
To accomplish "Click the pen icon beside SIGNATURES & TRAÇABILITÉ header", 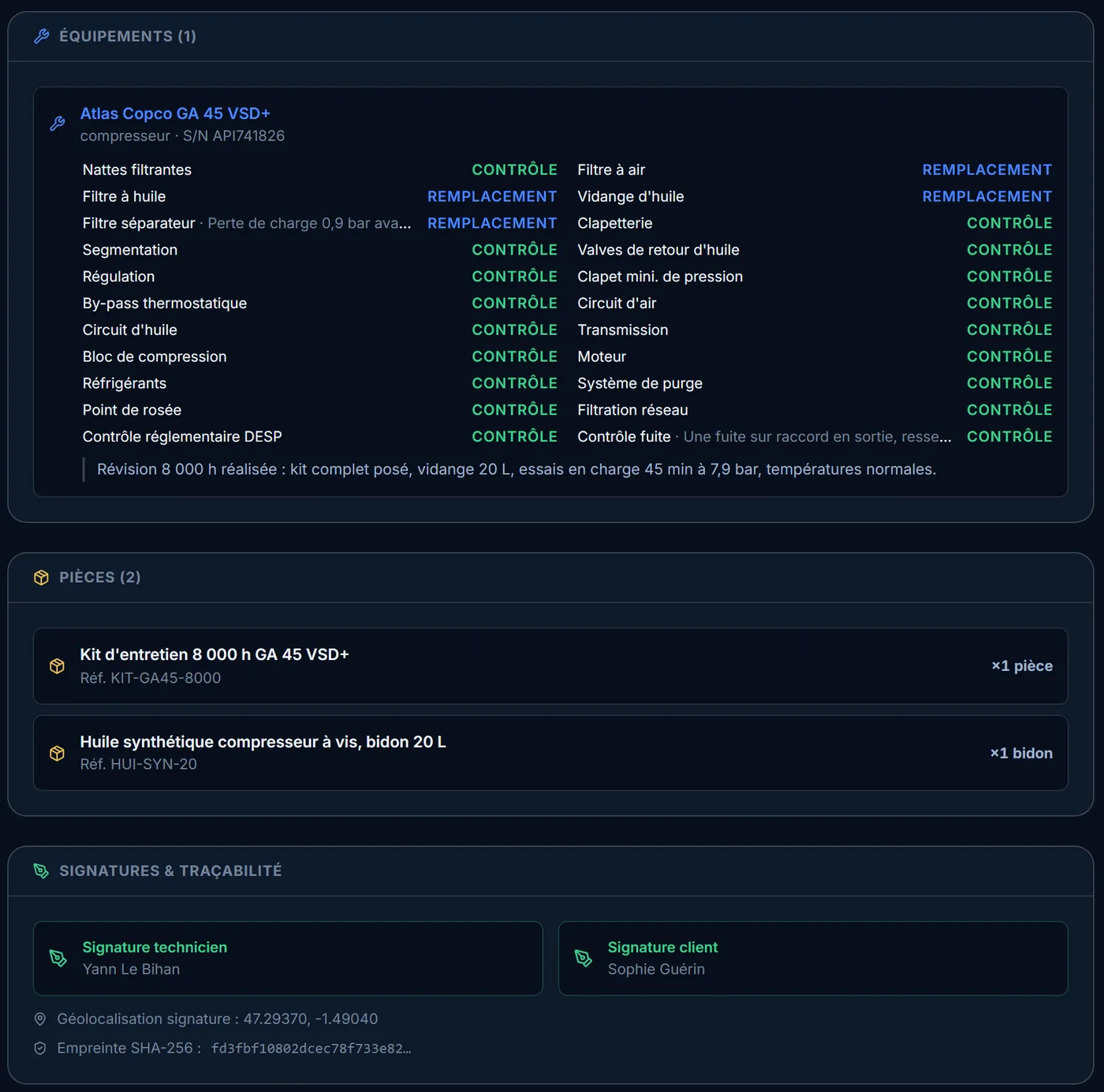I will click(x=42, y=871).
